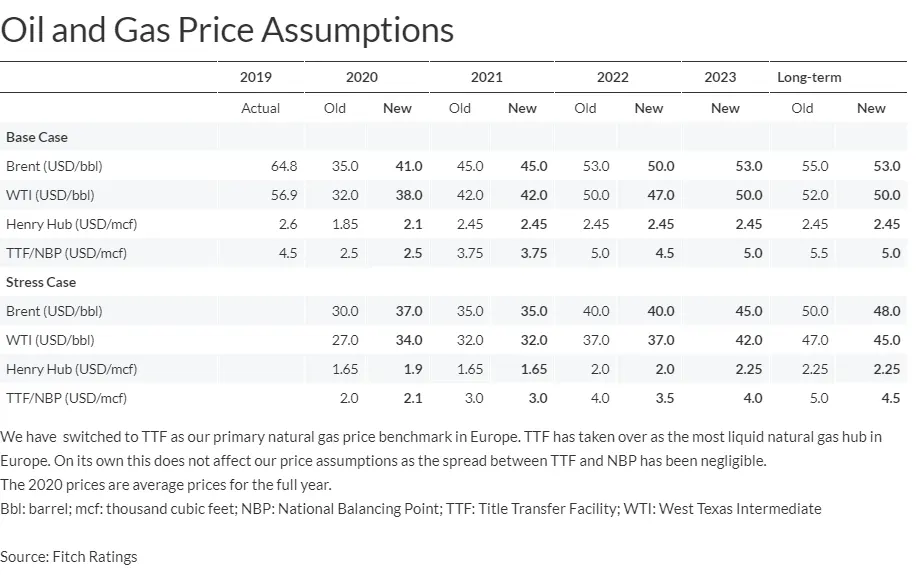Image resolution: width=919 pixels, height=575 pixels.
Task: Select Stress Case TTF/NBP 2020 New value 2.1
Action: click(411, 398)
